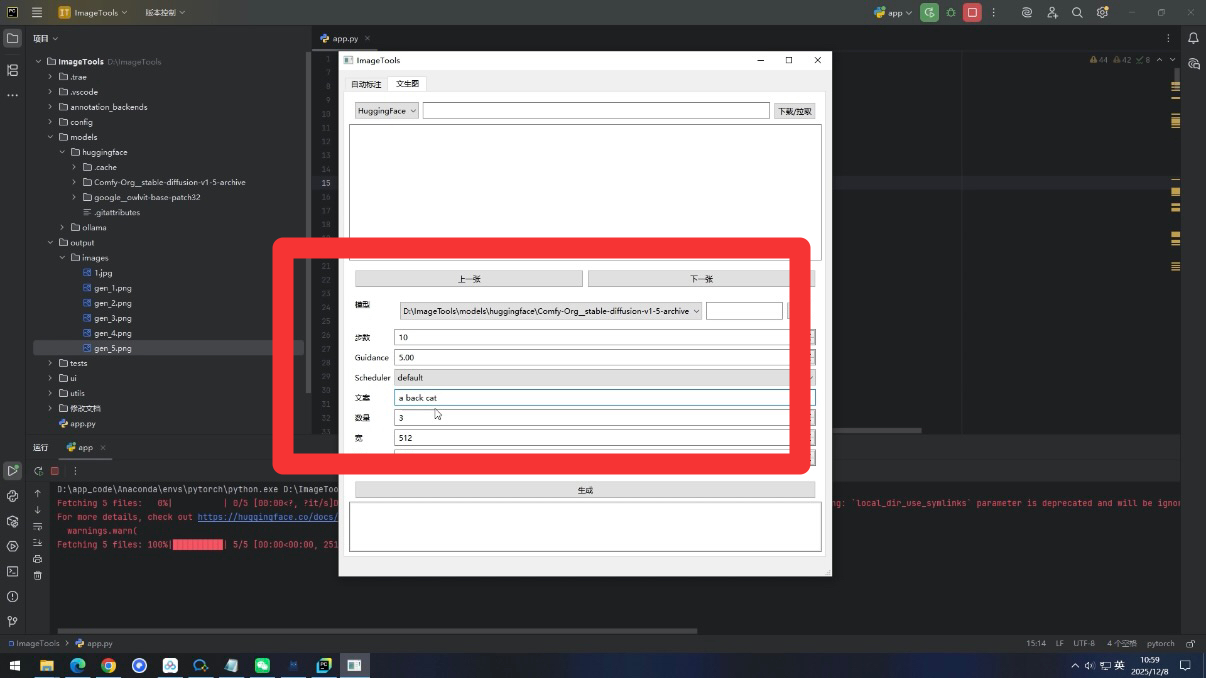Clear console output with trash icon
This screenshot has height=678, width=1206.
(x=38, y=575)
